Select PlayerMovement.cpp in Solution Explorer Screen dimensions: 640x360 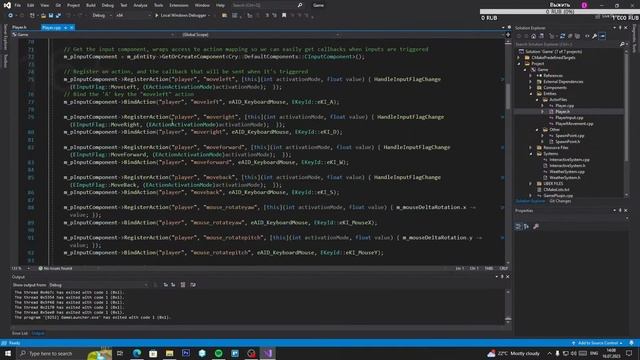pyautogui.click(x=574, y=124)
